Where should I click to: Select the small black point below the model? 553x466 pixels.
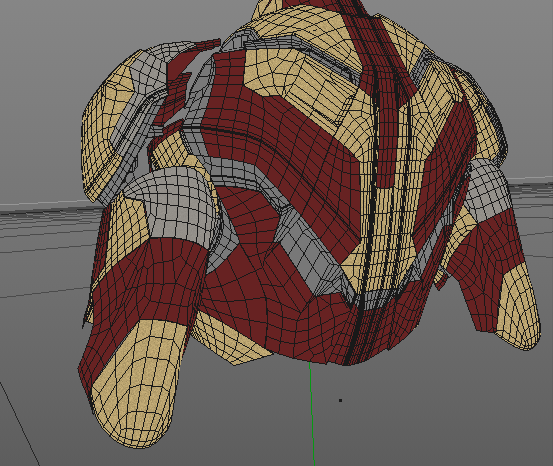click(x=340, y=400)
